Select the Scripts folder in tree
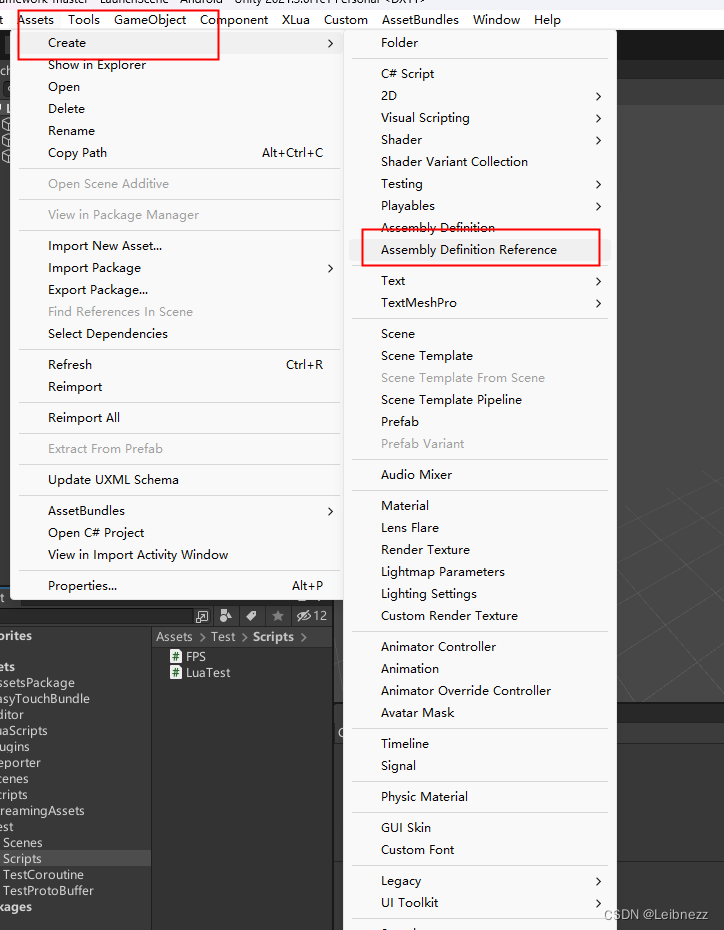This screenshot has height=930, width=724. point(75,858)
